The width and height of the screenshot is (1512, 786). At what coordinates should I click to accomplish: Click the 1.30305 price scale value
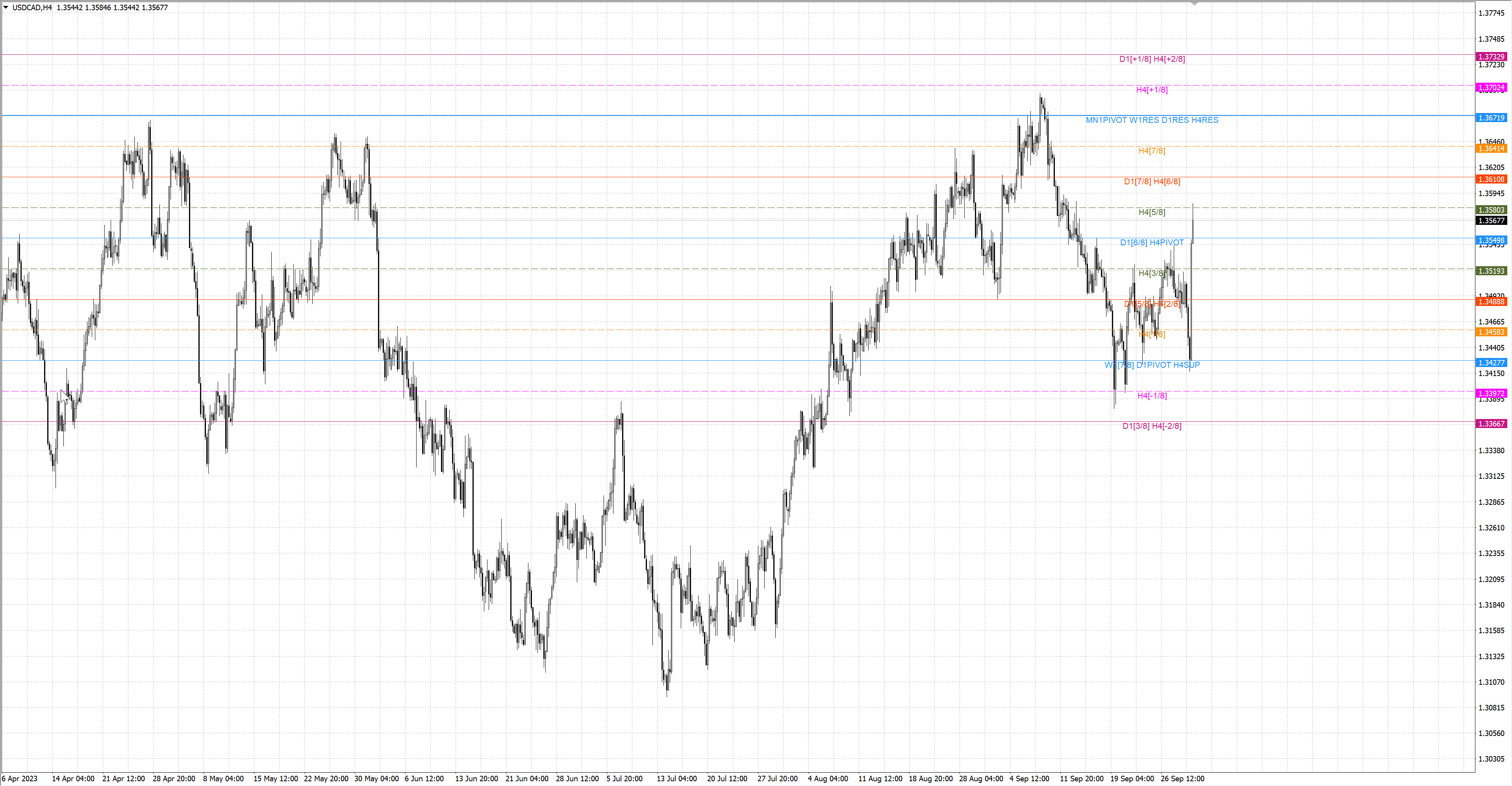click(1491, 759)
